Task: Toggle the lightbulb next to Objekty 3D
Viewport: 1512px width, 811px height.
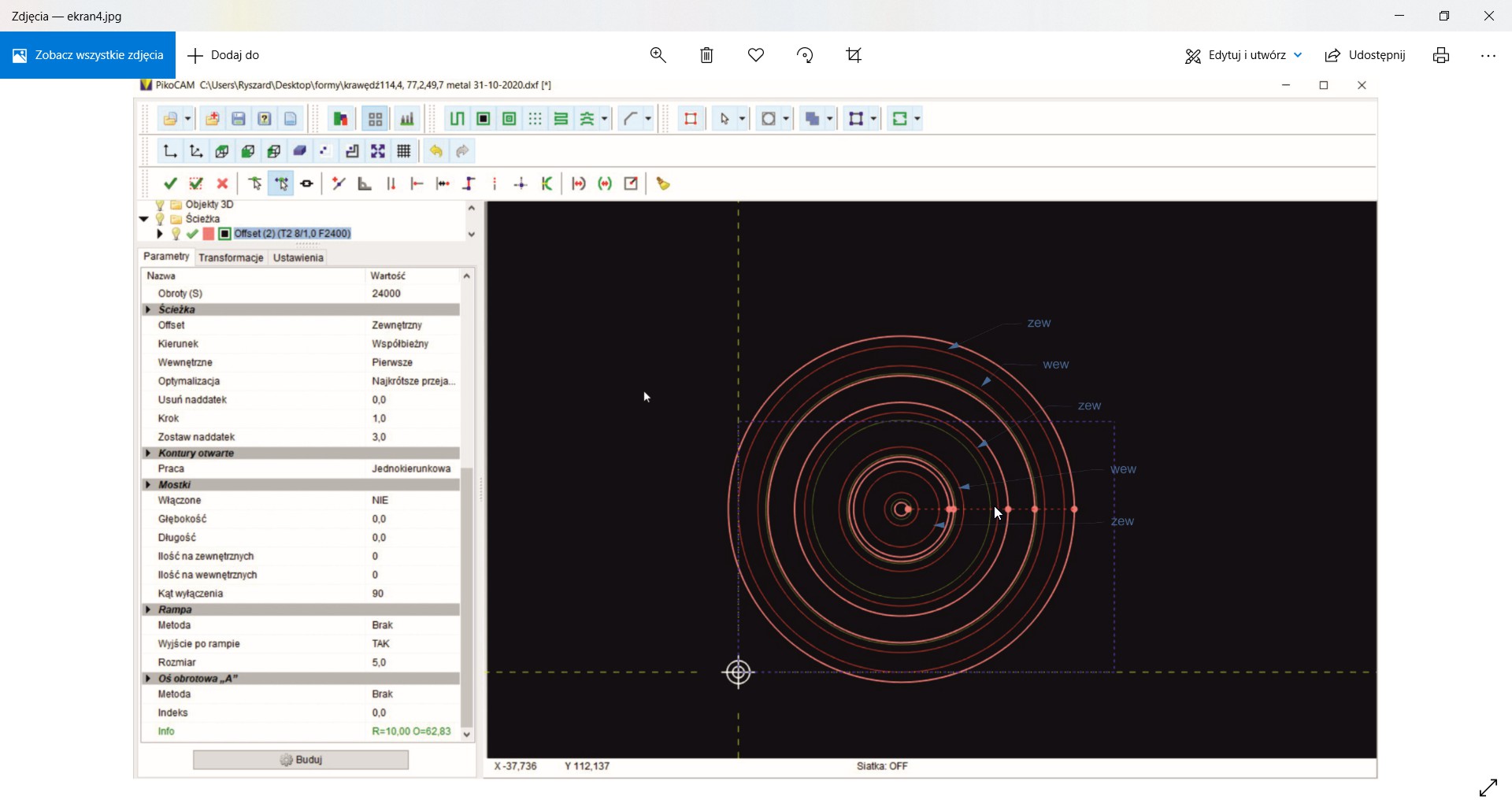Action: coord(160,206)
